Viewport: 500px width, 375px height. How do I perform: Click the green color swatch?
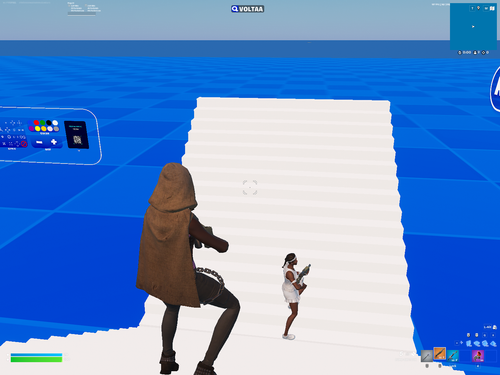[x=43, y=123]
